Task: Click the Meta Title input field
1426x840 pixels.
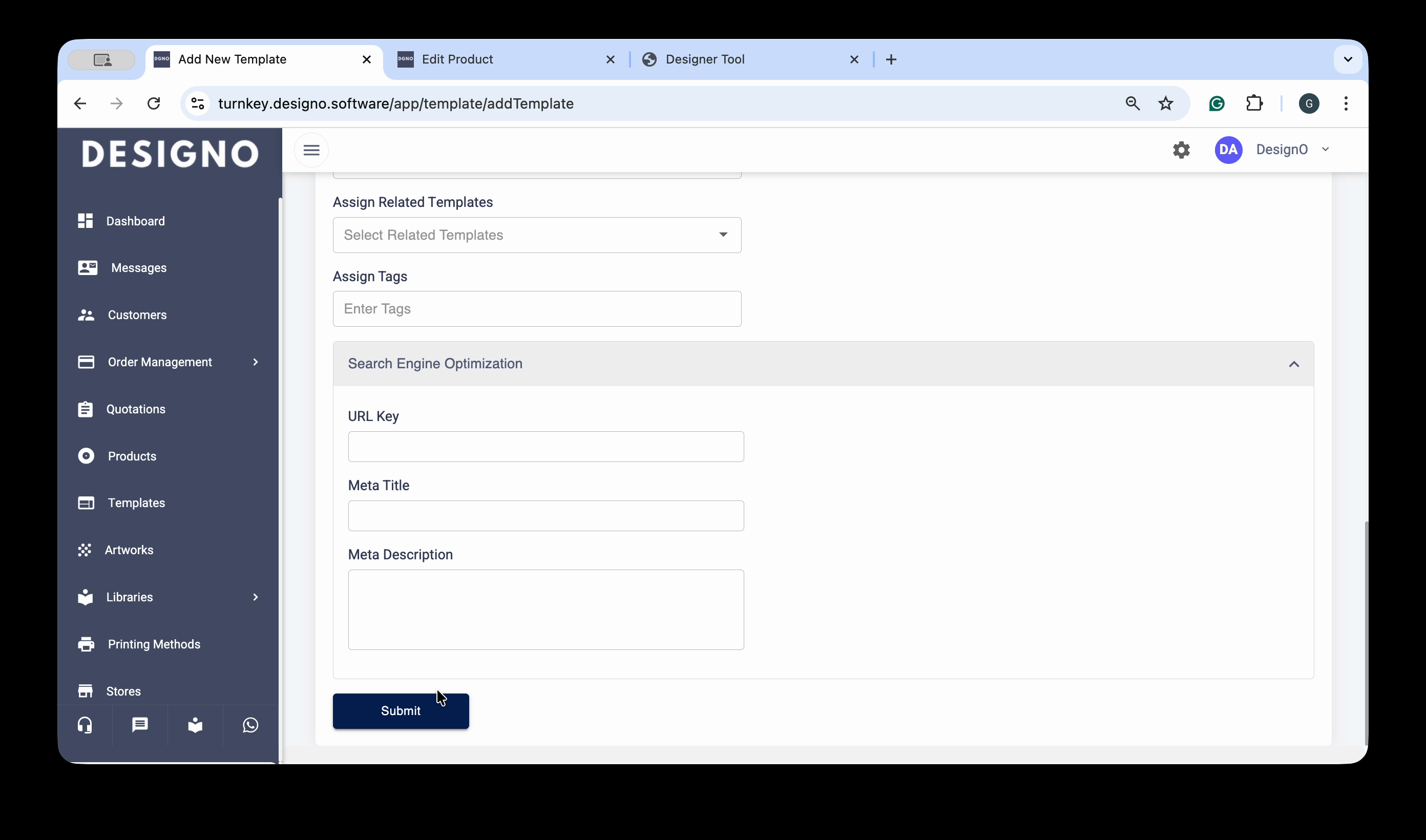Action: click(x=546, y=516)
